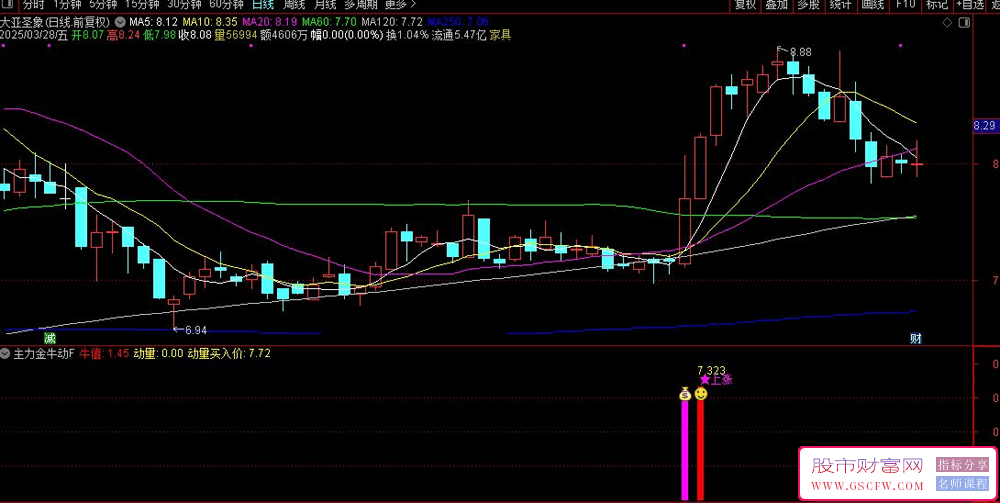The width and height of the screenshot is (1000, 503).
Task: Open F10 company info
Action: click(905, 4)
